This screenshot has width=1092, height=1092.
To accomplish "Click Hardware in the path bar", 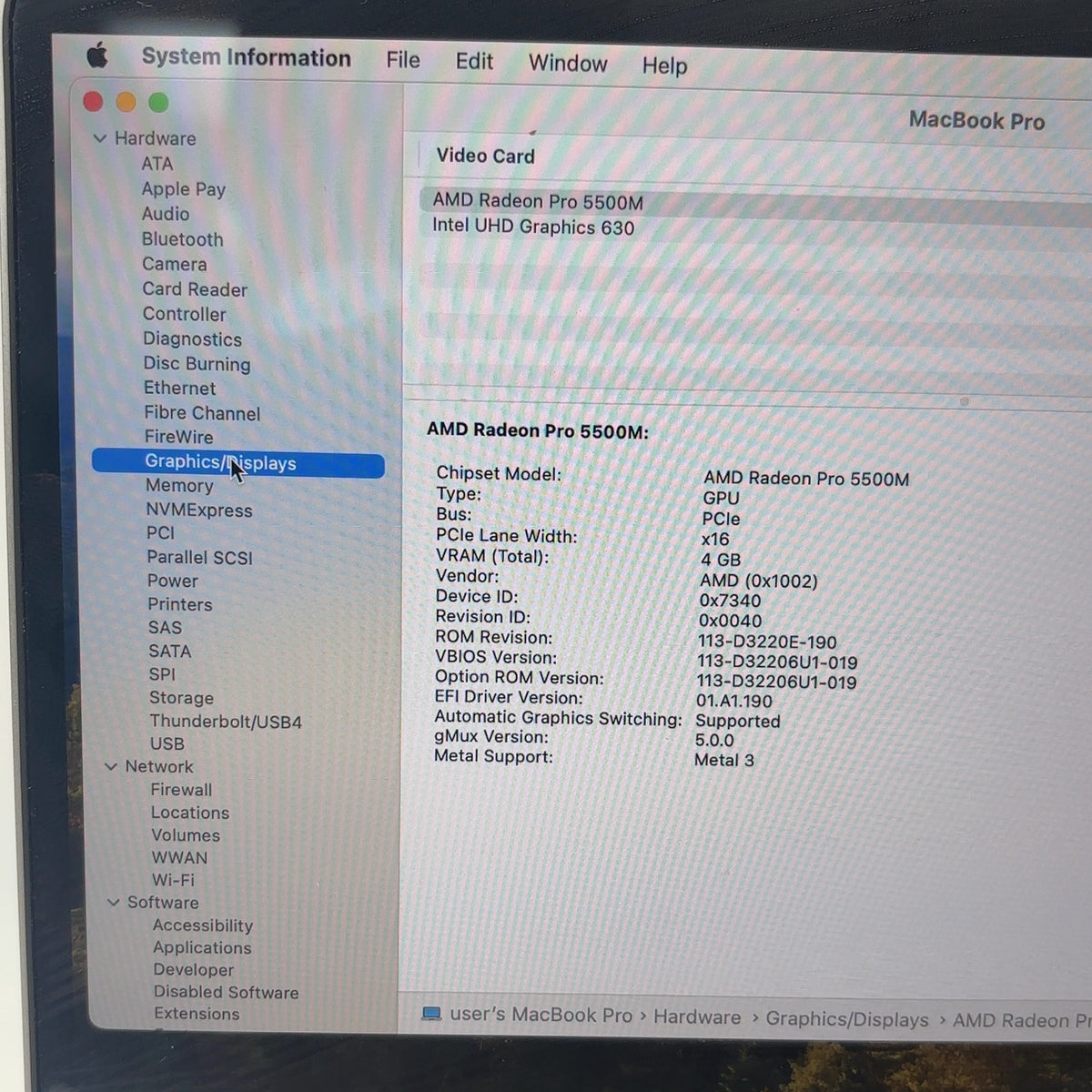I will tap(697, 1017).
